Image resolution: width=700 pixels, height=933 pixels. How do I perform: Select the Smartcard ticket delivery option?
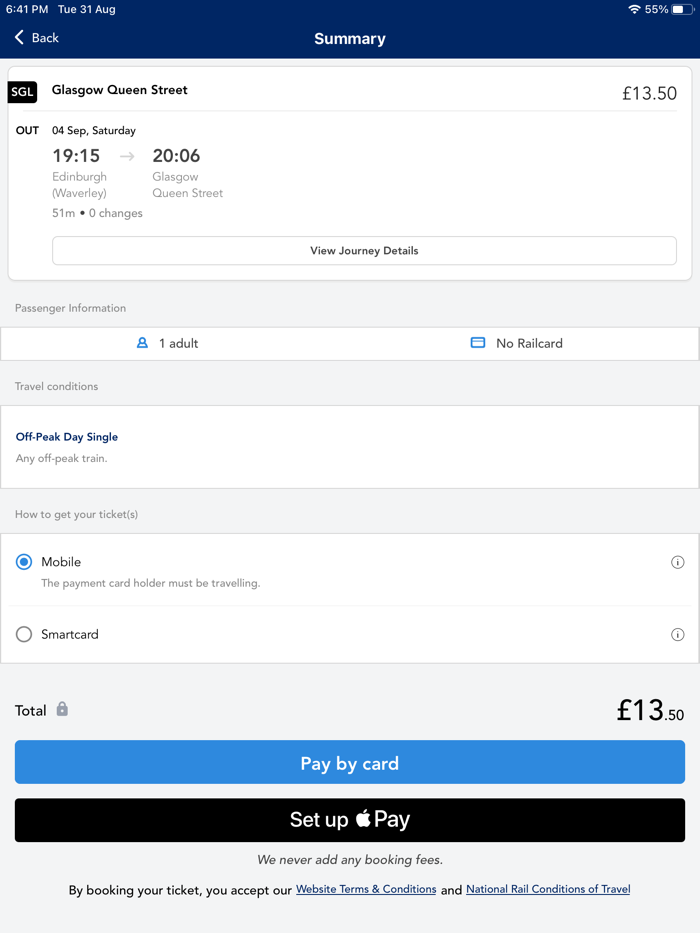pyautogui.click(x=23, y=634)
